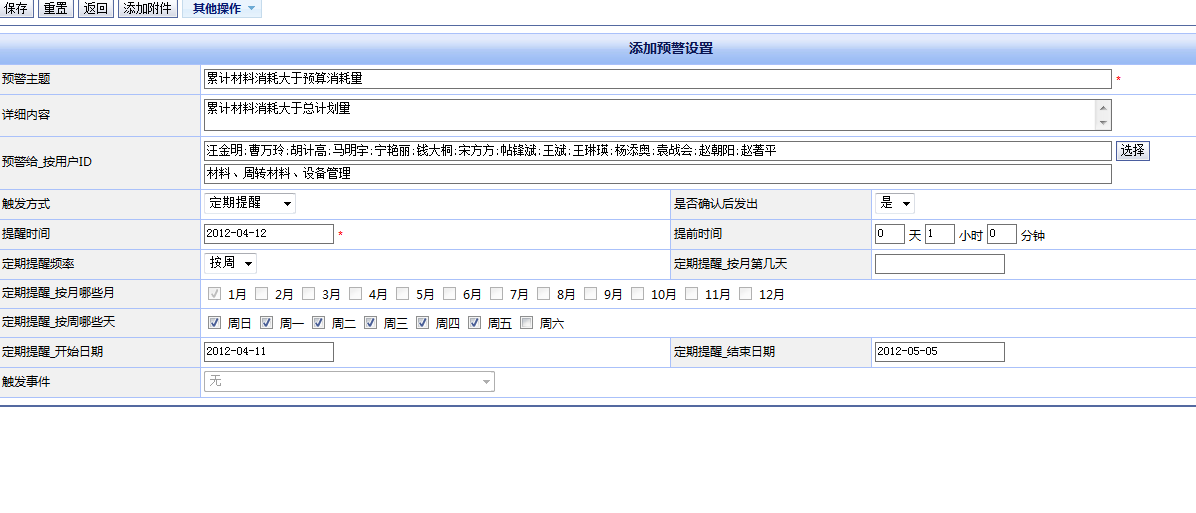The height and width of the screenshot is (513, 1196).
Task: Expand the 定期提醒频率 dropdown
Action: (230, 264)
